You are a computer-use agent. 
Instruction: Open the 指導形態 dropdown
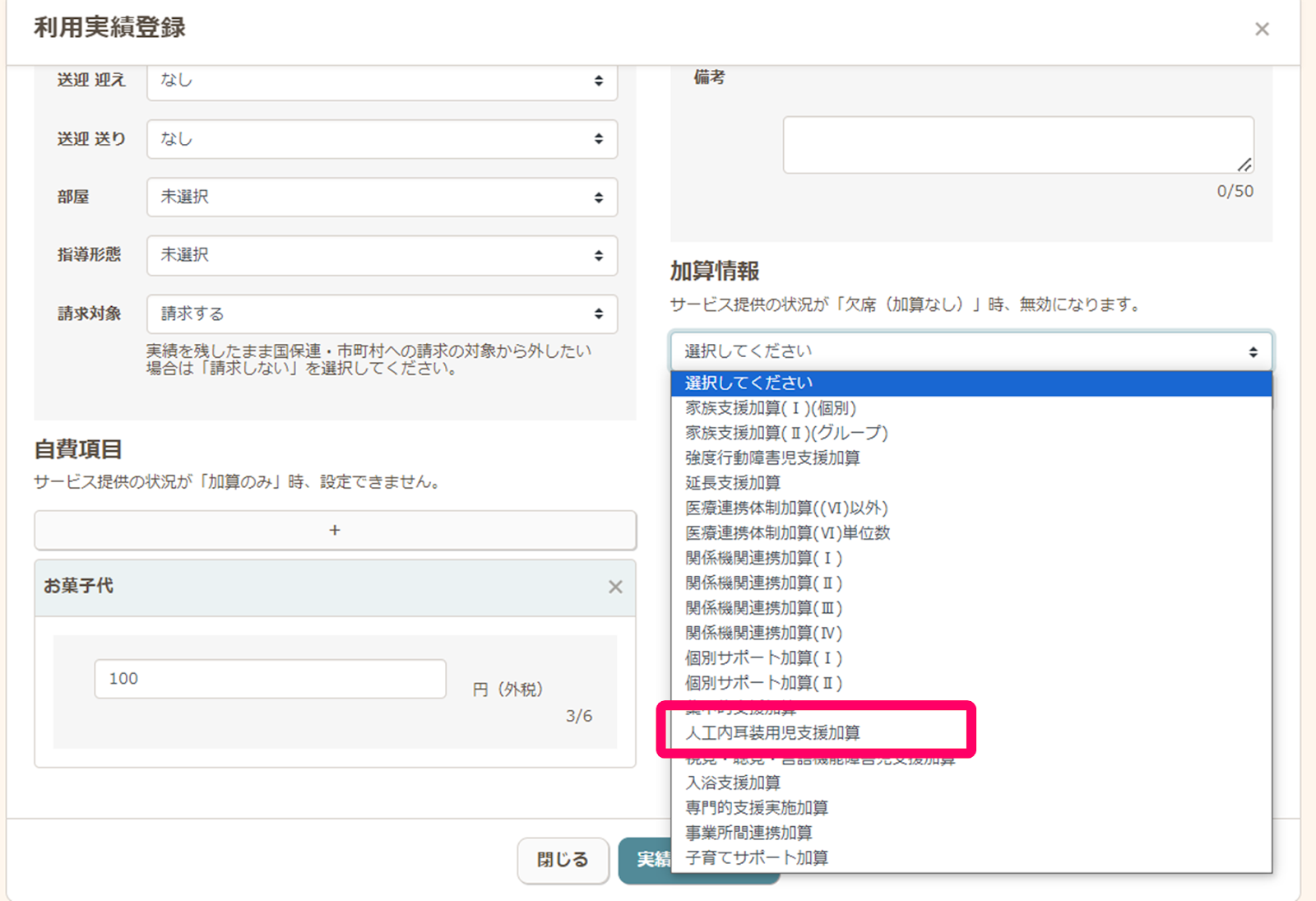click(x=382, y=255)
